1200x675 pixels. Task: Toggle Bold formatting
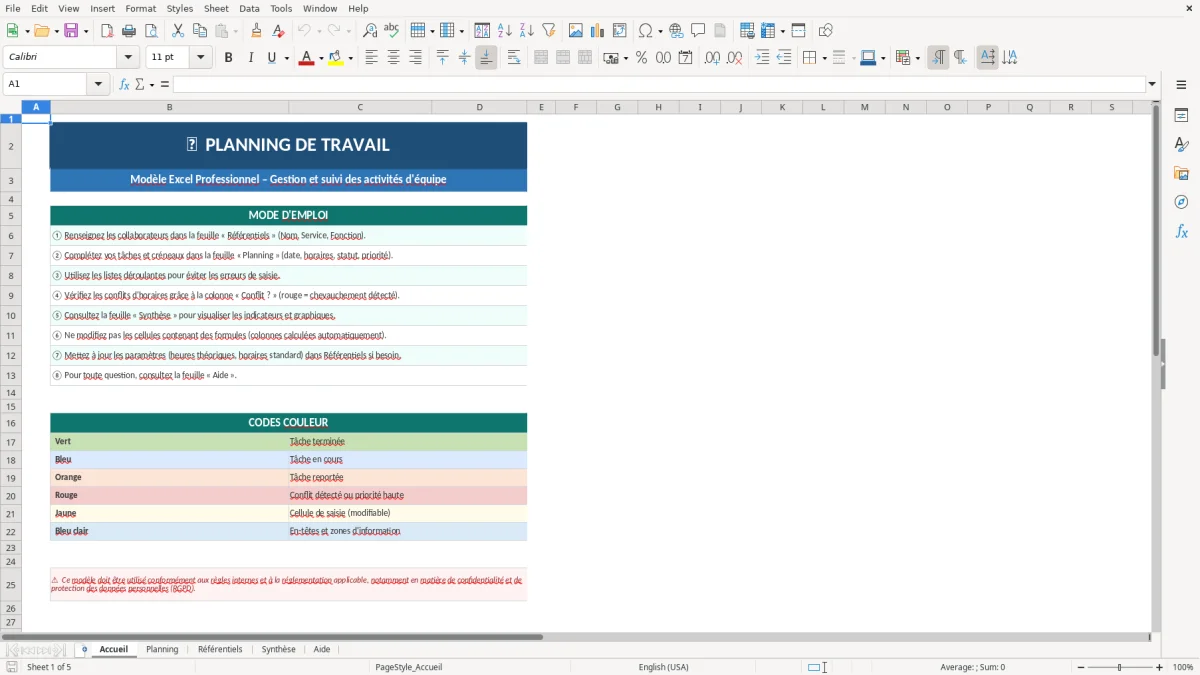coord(229,58)
